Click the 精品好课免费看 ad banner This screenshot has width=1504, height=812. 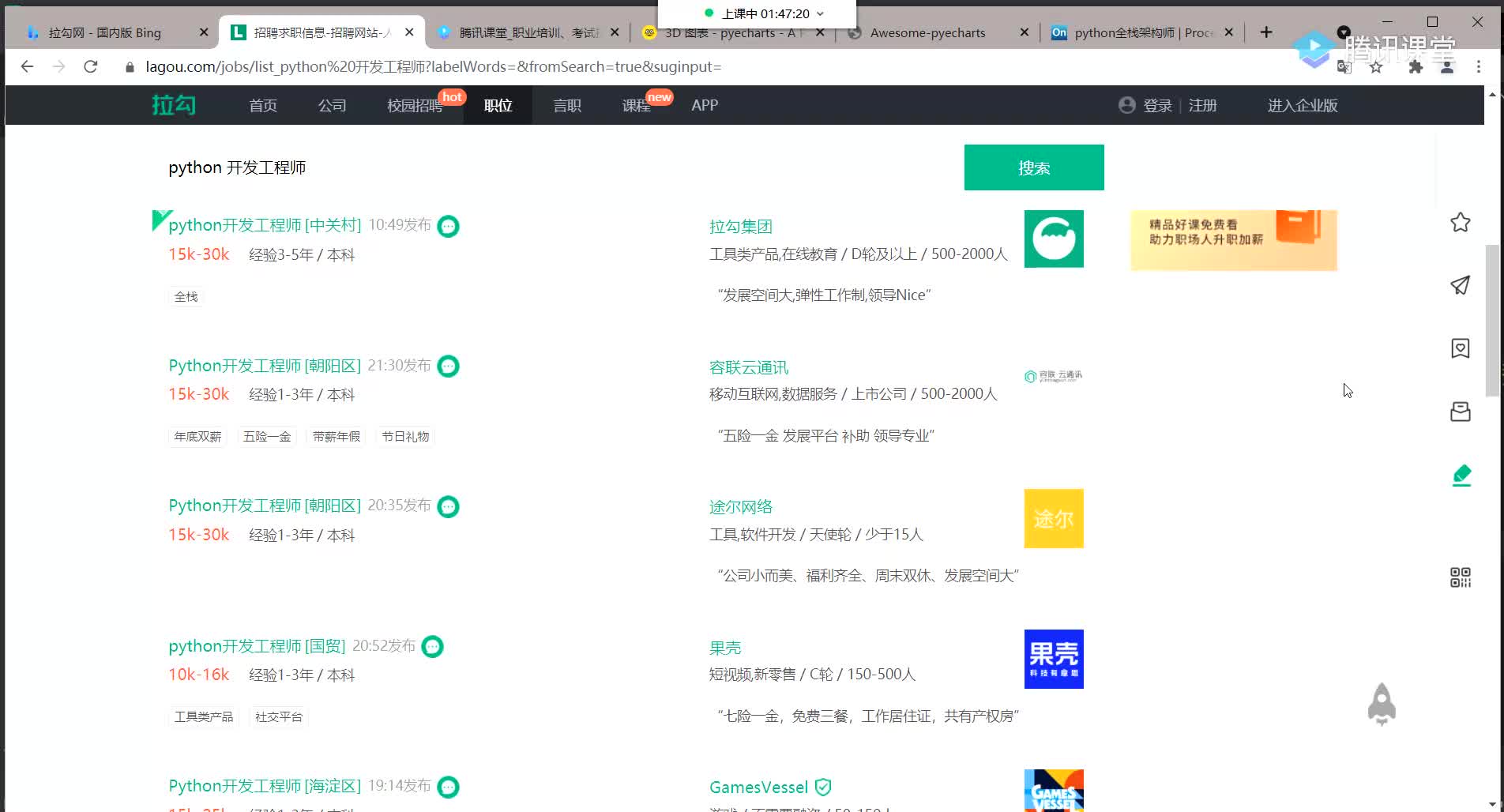[1234, 240]
